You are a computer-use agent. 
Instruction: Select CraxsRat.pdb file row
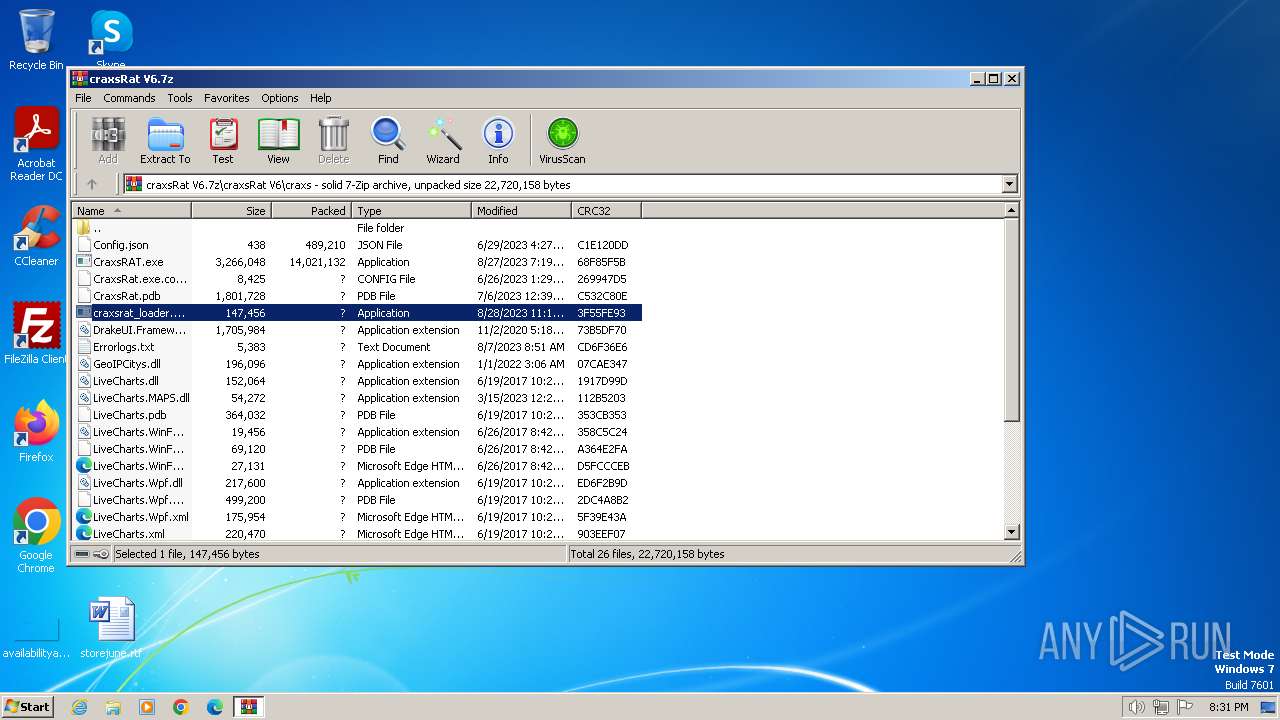(357, 296)
